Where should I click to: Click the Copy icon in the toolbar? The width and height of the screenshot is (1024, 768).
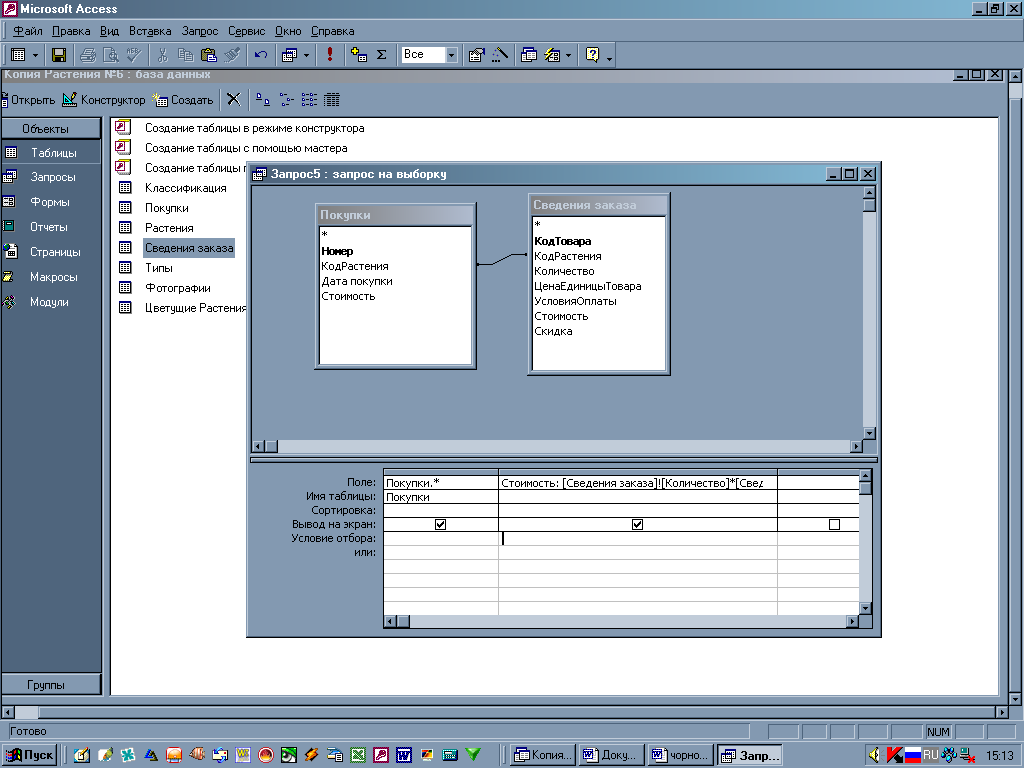pyautogui.click(x=185, y=55)
